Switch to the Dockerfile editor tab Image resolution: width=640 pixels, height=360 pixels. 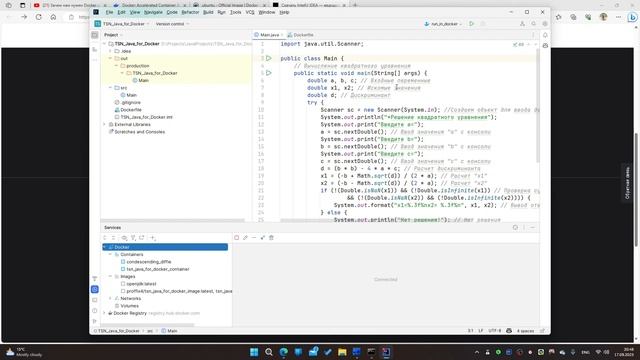[300, 35]
